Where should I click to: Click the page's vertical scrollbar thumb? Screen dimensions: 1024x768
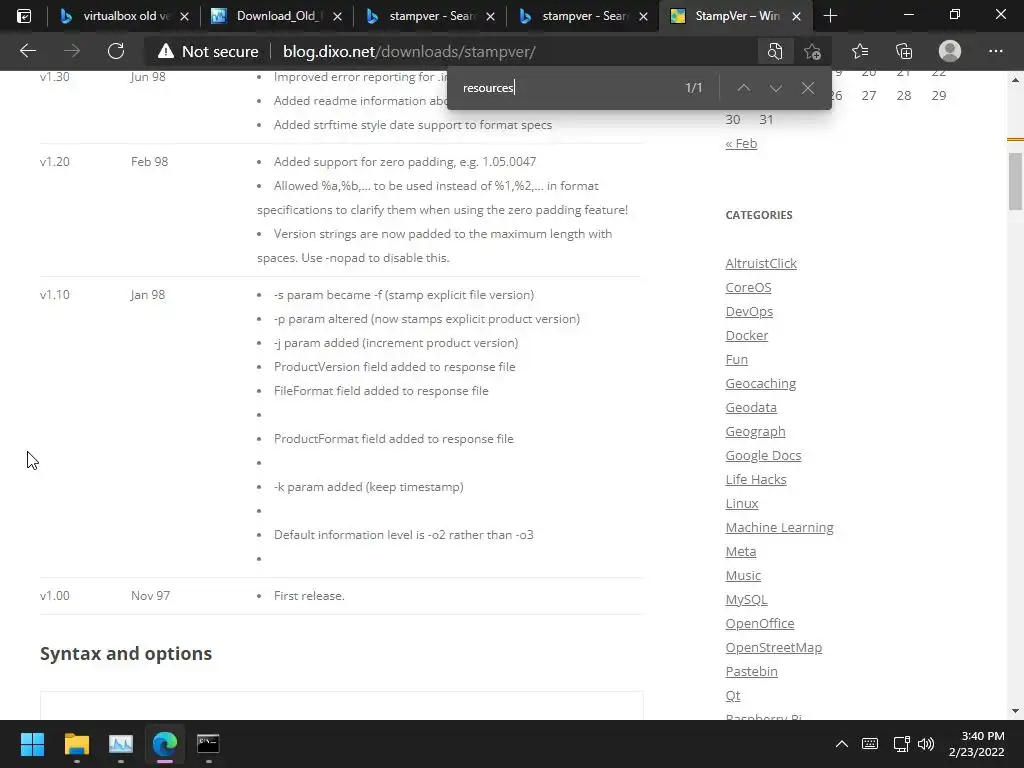(1015, 182)
